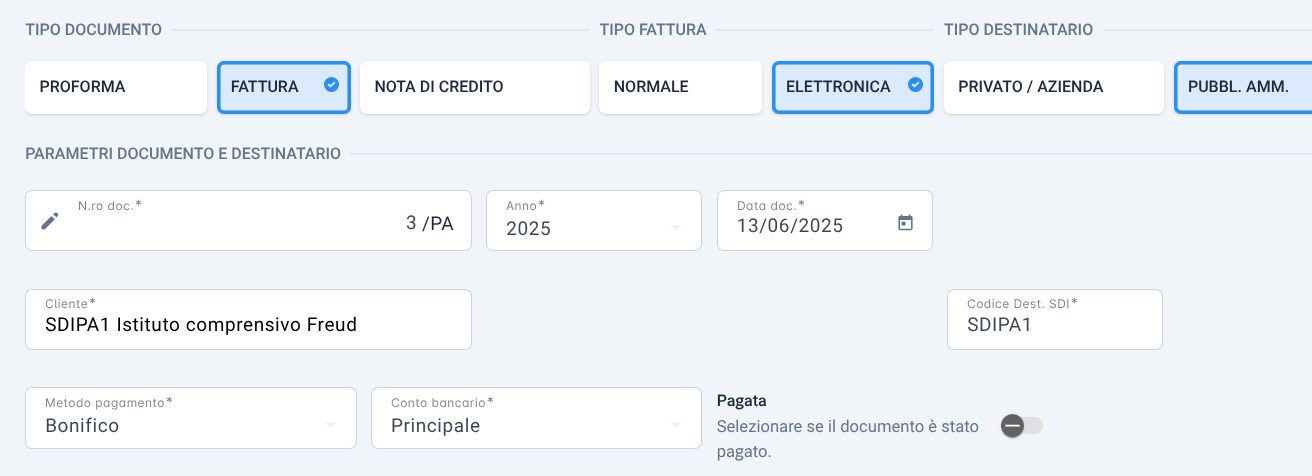
Task: Select PROFORMA document type
Action: click(x=116, y=87)
